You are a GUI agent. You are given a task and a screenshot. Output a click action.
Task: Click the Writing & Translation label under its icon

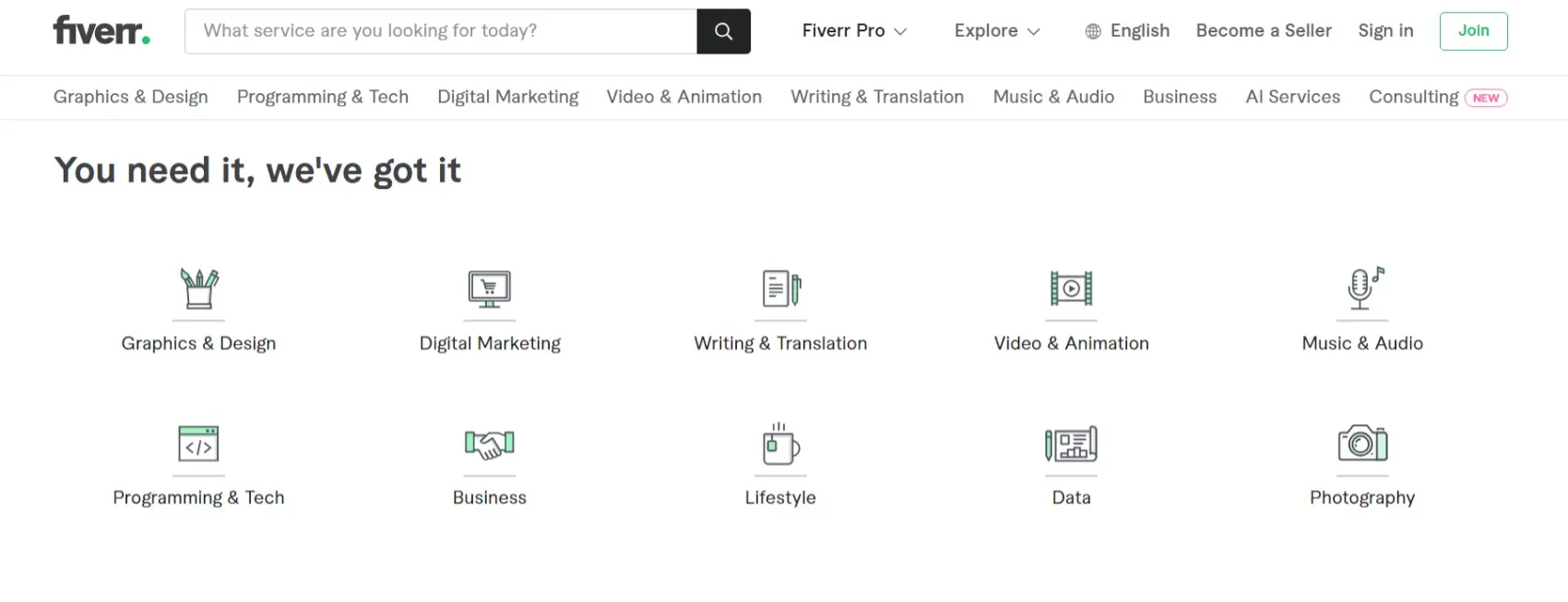coord(780,343)
